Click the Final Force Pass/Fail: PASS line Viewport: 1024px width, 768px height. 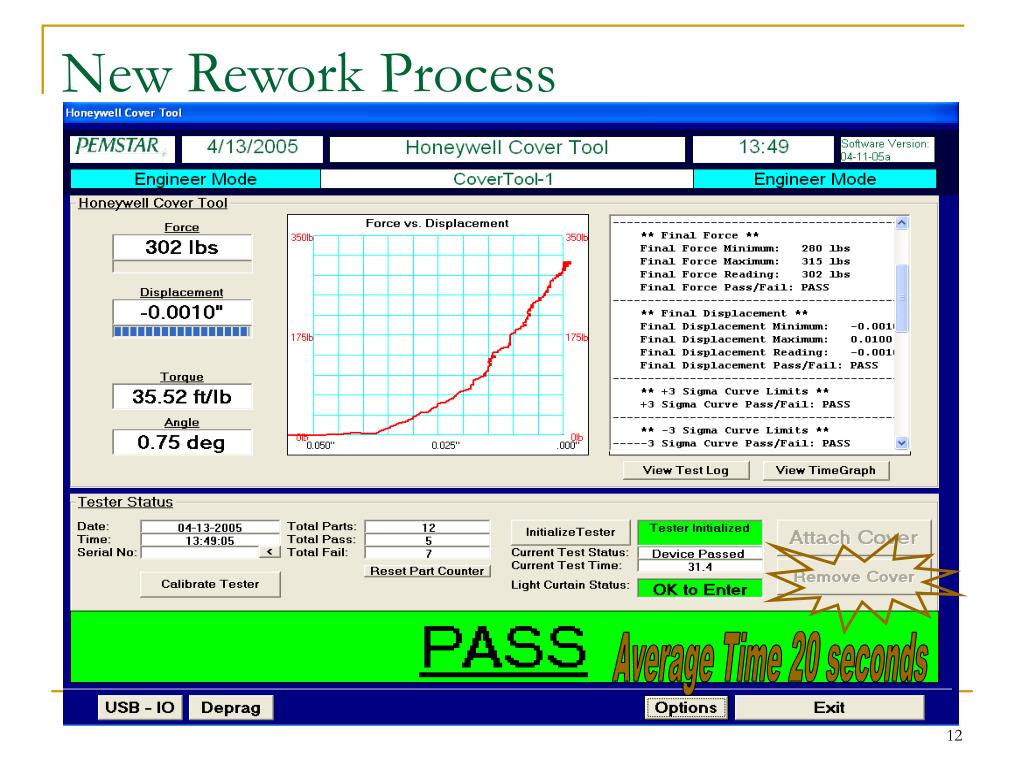735,287
